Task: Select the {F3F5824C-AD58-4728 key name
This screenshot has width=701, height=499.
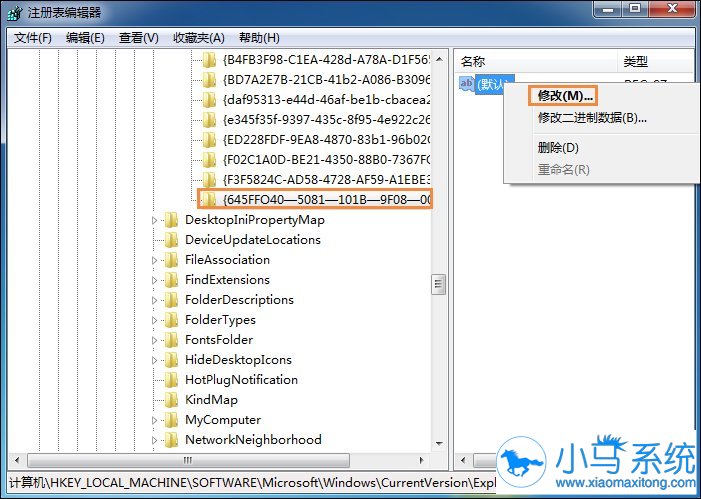Action: click(326, 180)
